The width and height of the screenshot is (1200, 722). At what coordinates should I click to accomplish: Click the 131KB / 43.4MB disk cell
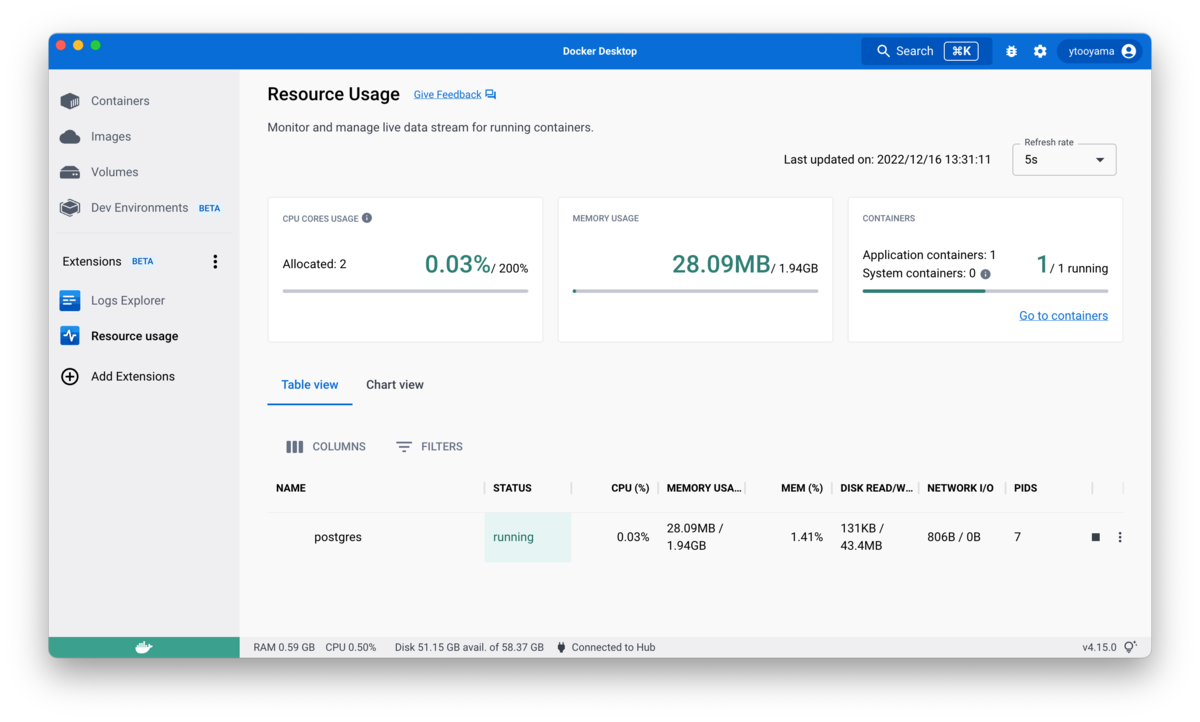point(861,537)
